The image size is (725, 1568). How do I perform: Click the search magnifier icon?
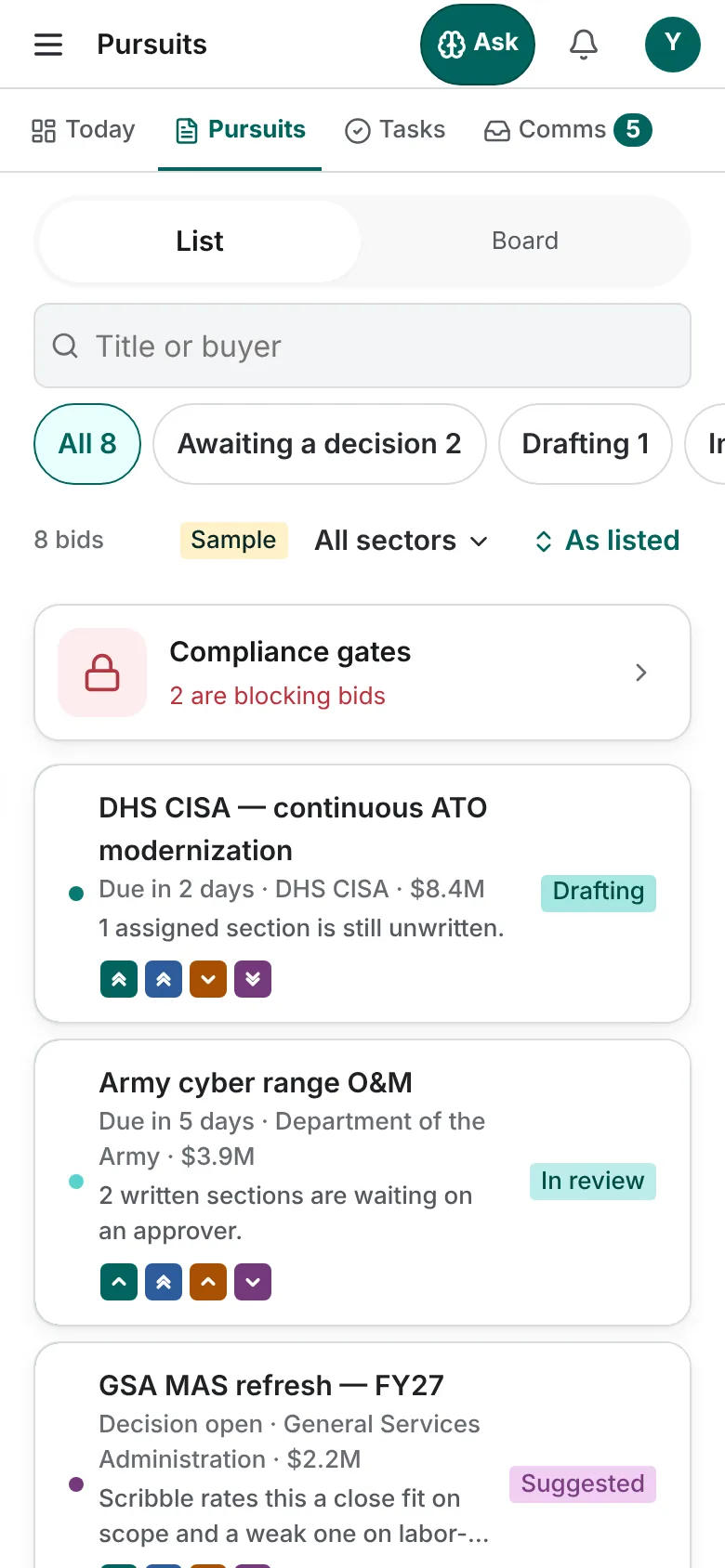65,346
